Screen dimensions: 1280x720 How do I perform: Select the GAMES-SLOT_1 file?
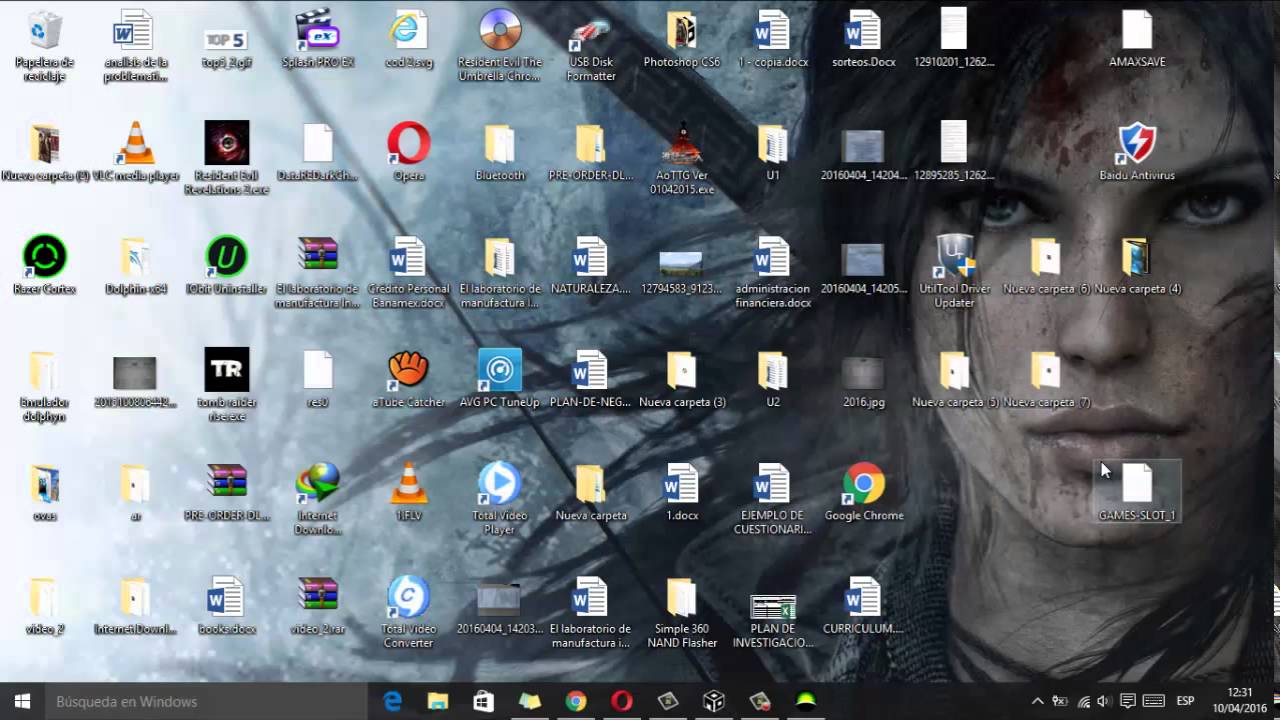click(x=1137, y=493)
